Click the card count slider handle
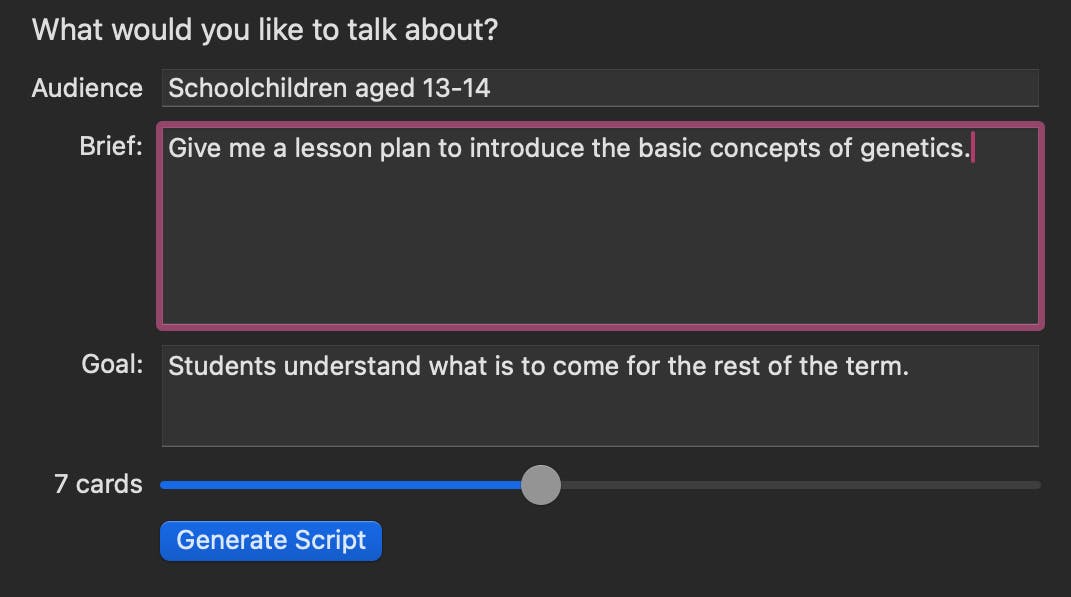This screenshot has height=597, width=1071. click(x=541, y=485)
